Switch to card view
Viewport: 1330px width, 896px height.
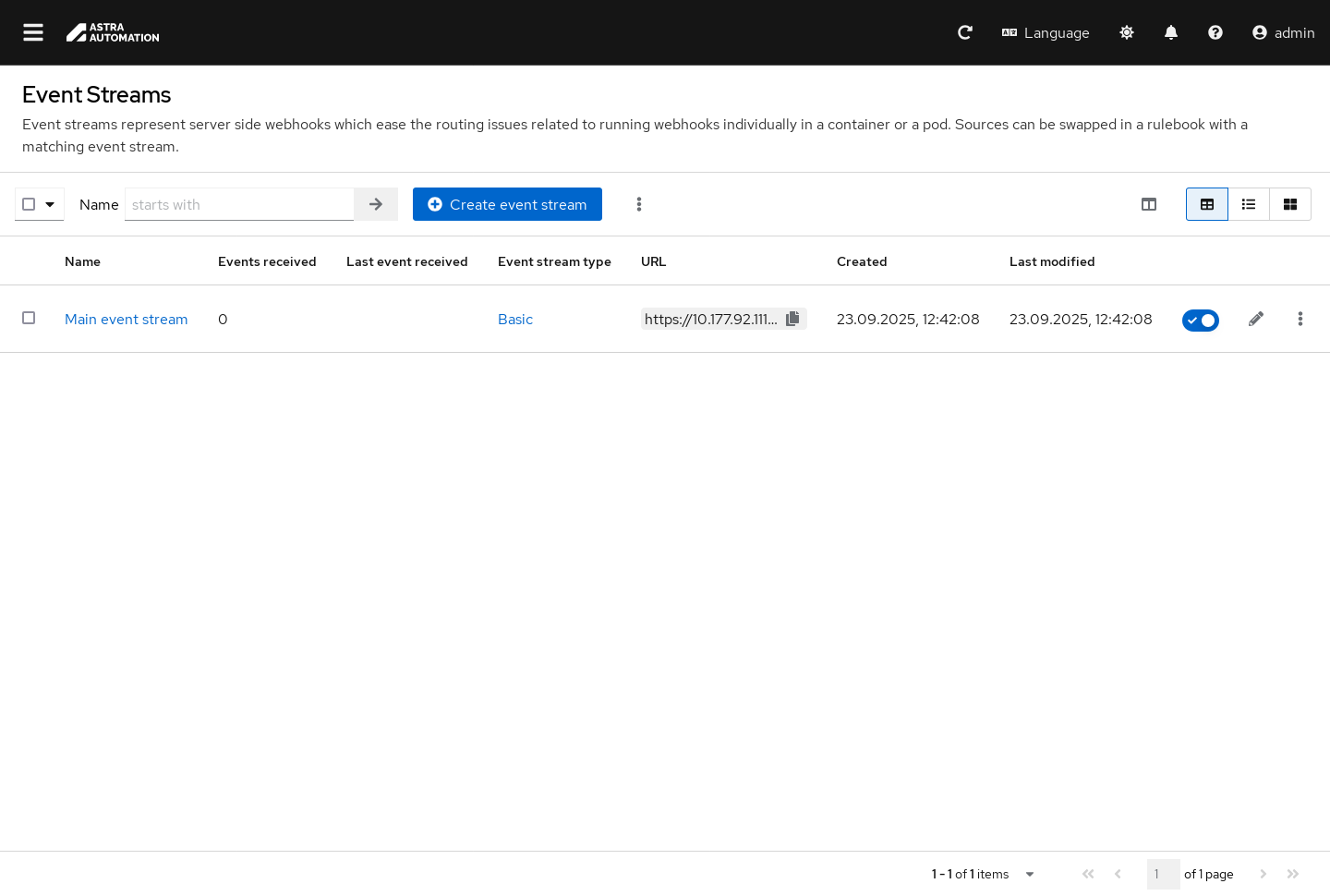pos(1290,204)
